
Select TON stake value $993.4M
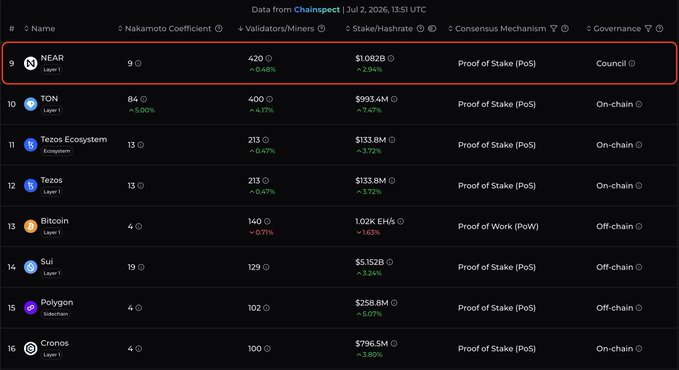click(372, 99)
